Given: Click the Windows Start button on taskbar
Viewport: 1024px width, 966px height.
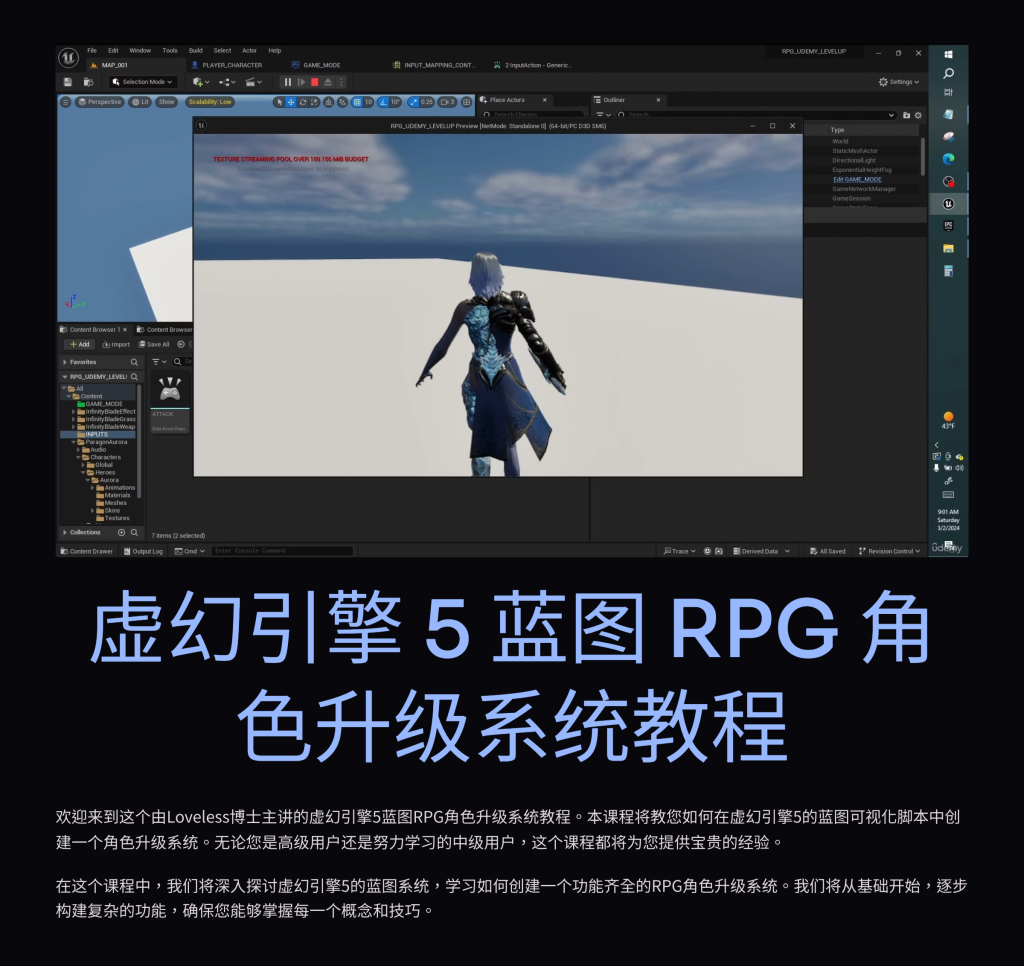Looking at the screenshot, I should click(948, 54).
